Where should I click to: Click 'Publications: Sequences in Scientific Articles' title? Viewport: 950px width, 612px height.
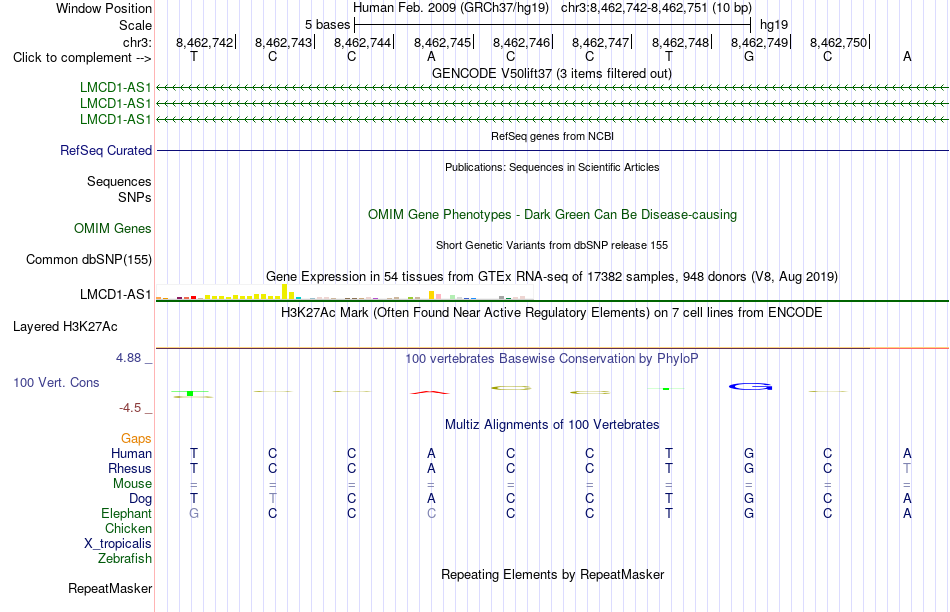click(552, 167)
